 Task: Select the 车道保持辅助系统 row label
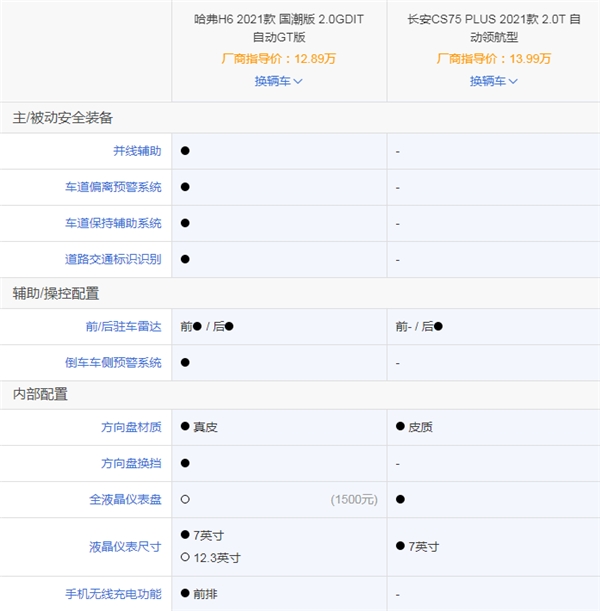[113, 223]
